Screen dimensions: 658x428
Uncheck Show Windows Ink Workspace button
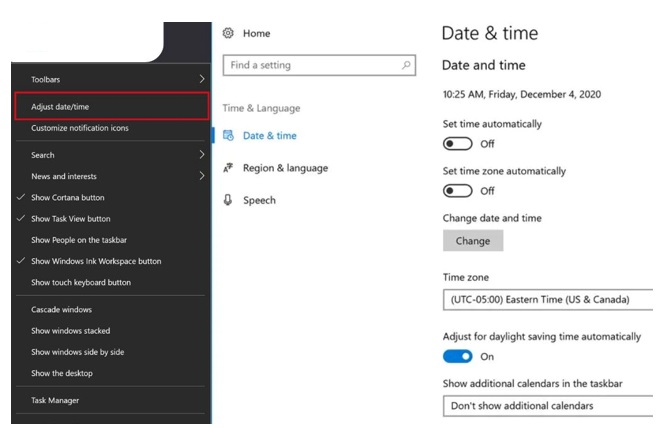pyautogui.click(x=96, y=261)
